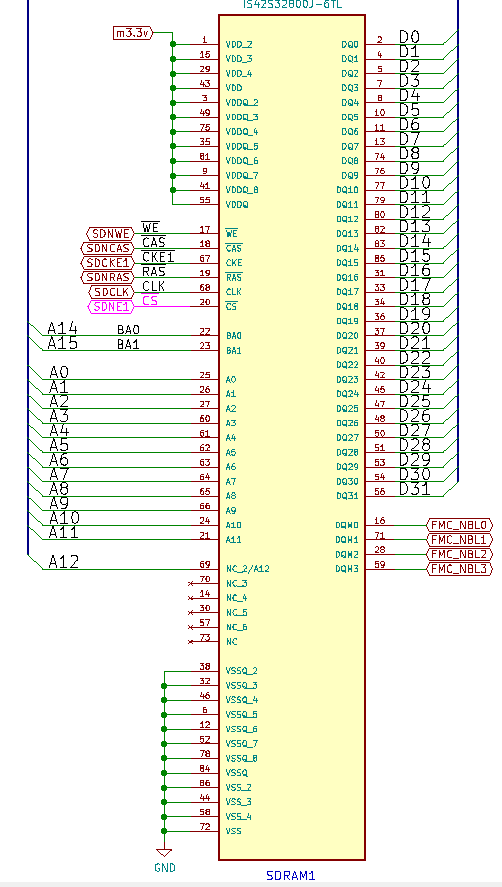Screen dimensions: 502x887
Task: Select the FMC_NBL3 global label
Action: [459, 569]
